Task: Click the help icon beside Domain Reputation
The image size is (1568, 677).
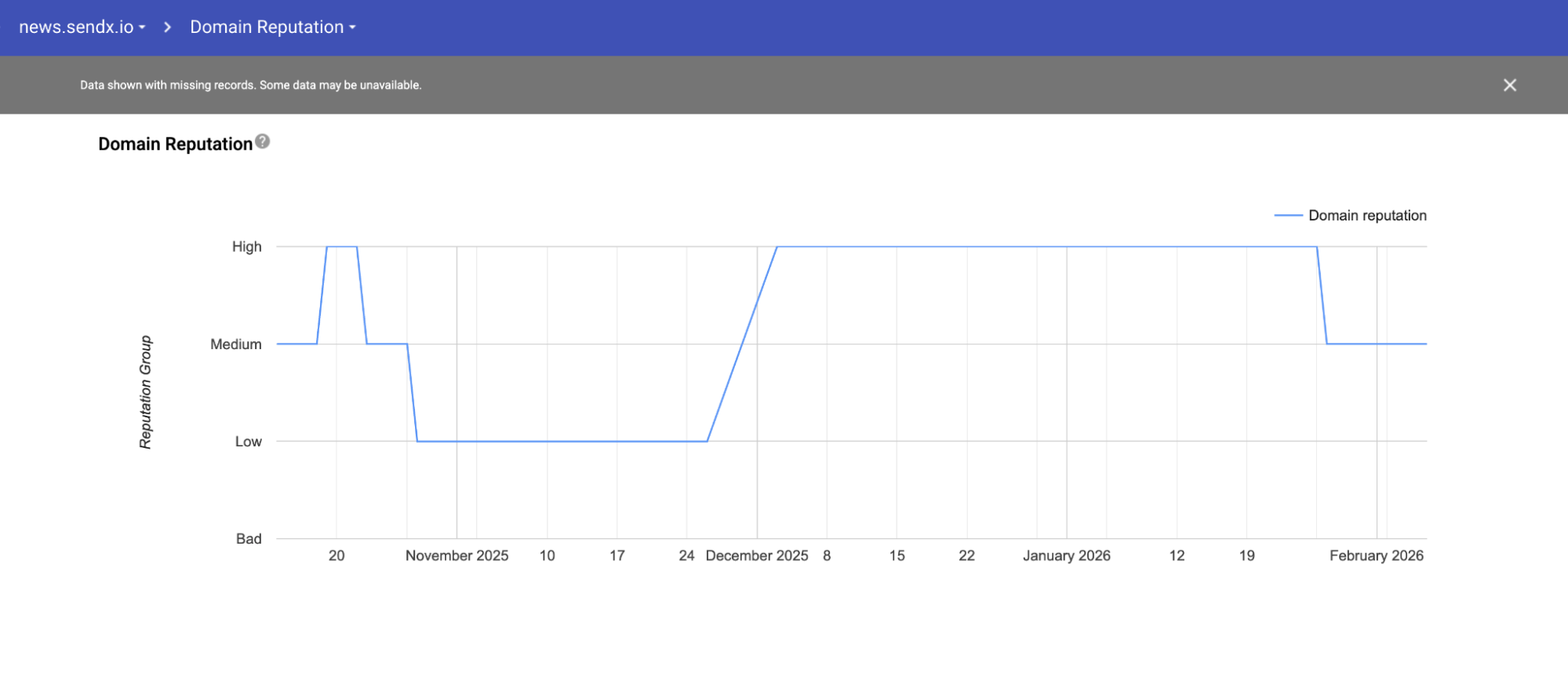Action: [263, 141]
